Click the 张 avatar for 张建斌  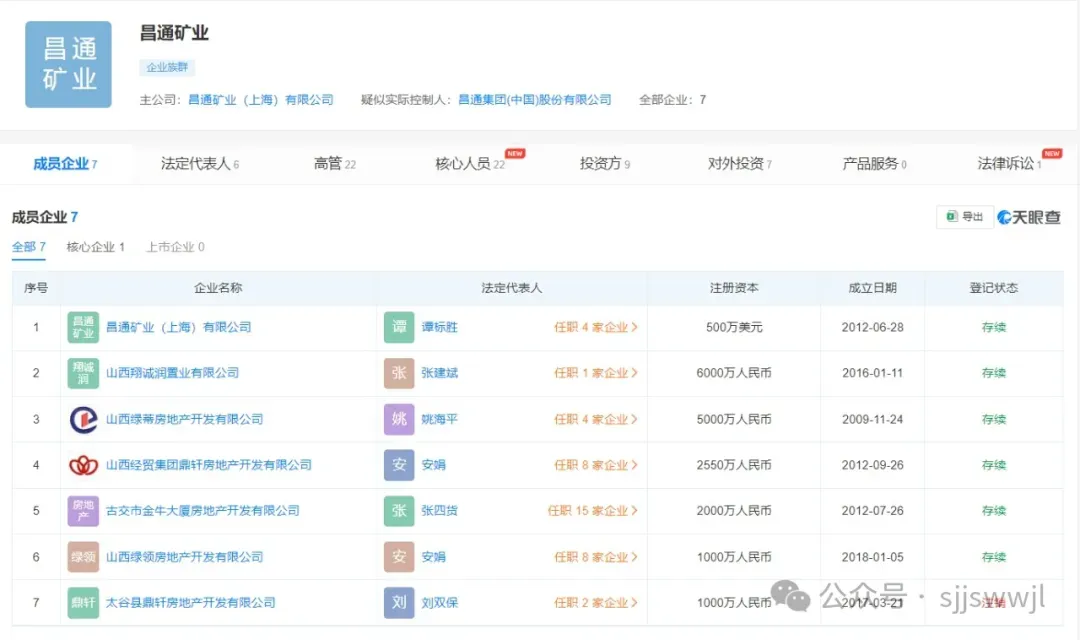pos(399,373)
